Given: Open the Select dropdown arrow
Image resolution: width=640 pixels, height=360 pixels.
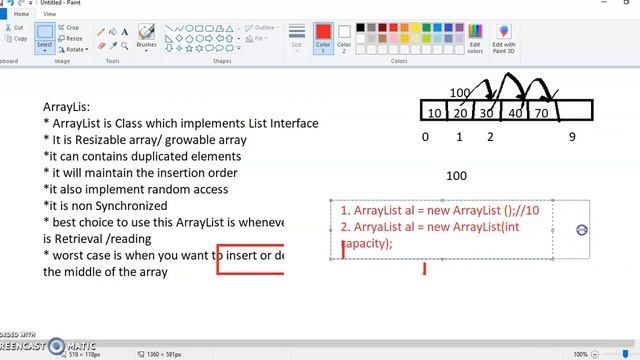Looking at the screenshot, I should pyautogui.click(x=44, y=51).
